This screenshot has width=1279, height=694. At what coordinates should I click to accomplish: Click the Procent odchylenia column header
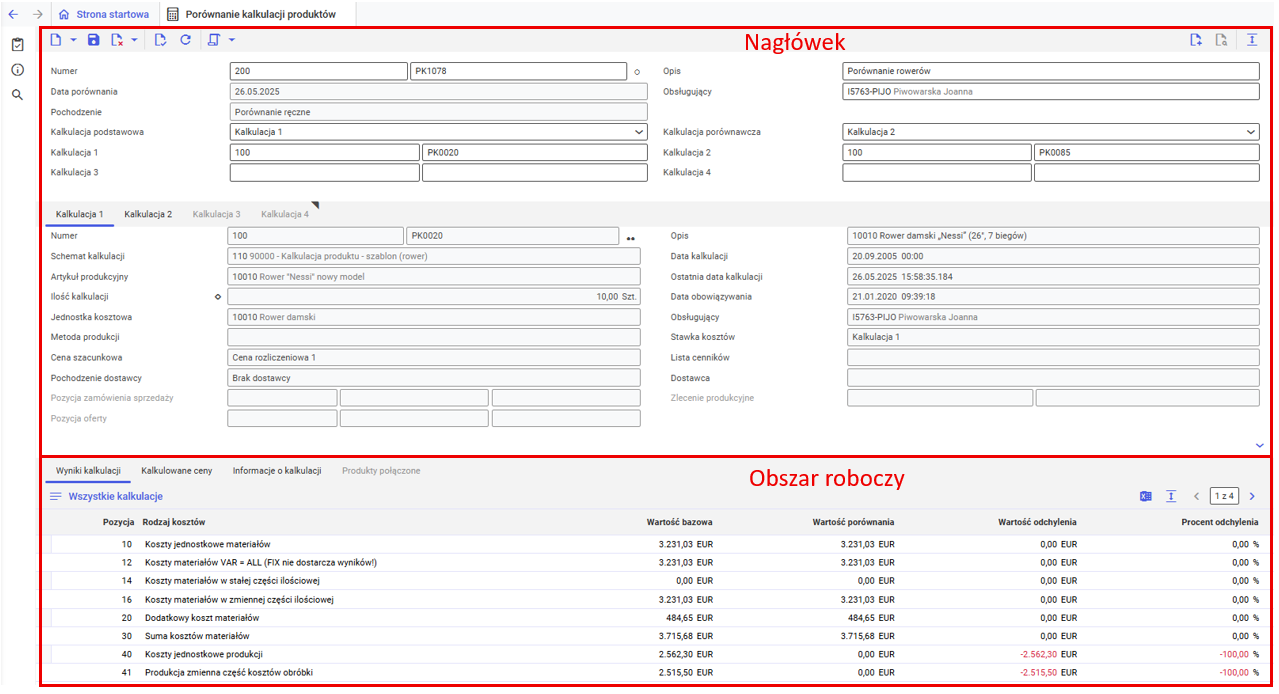(1219, 522)
